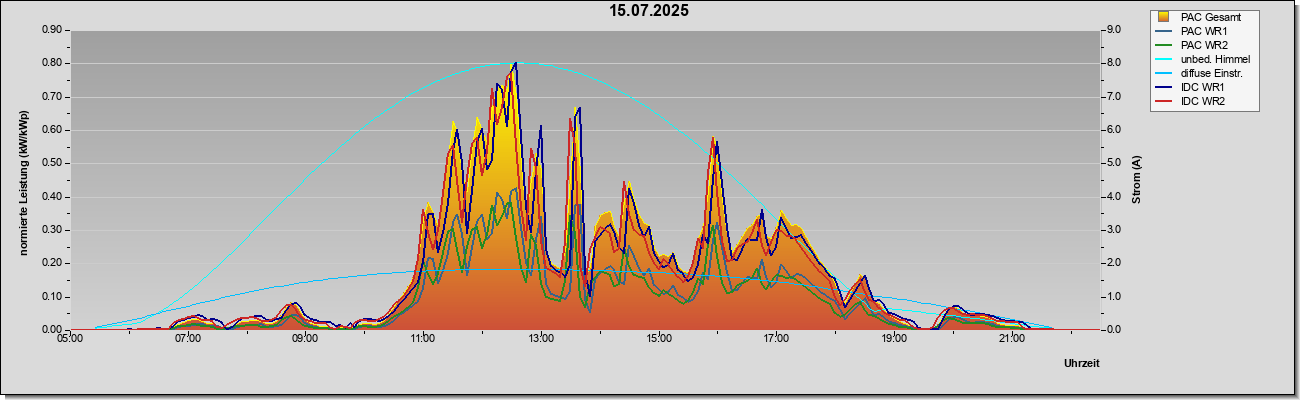Screen dimensions: 1300x400
Task: Click the 09:00 time axis label
Action: pos(305,338)
